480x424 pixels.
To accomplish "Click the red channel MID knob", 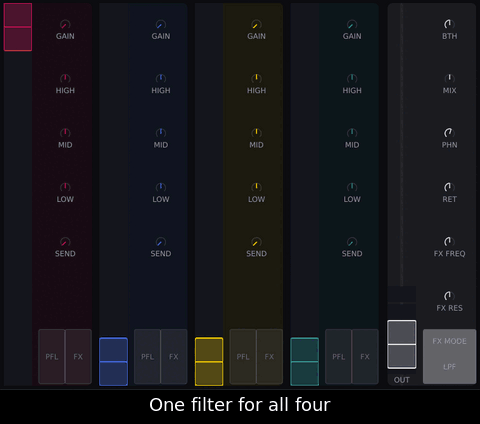I will point(65,133).
